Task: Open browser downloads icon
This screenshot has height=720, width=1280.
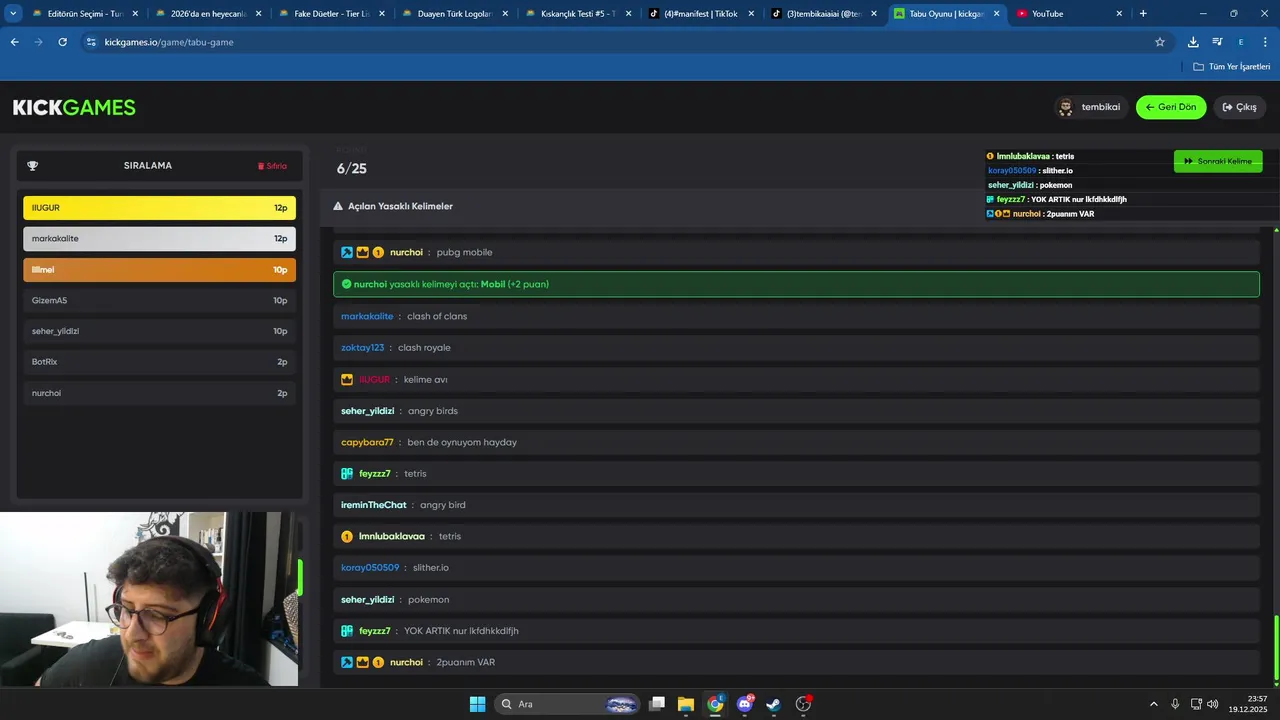Action: (1193, 42)
